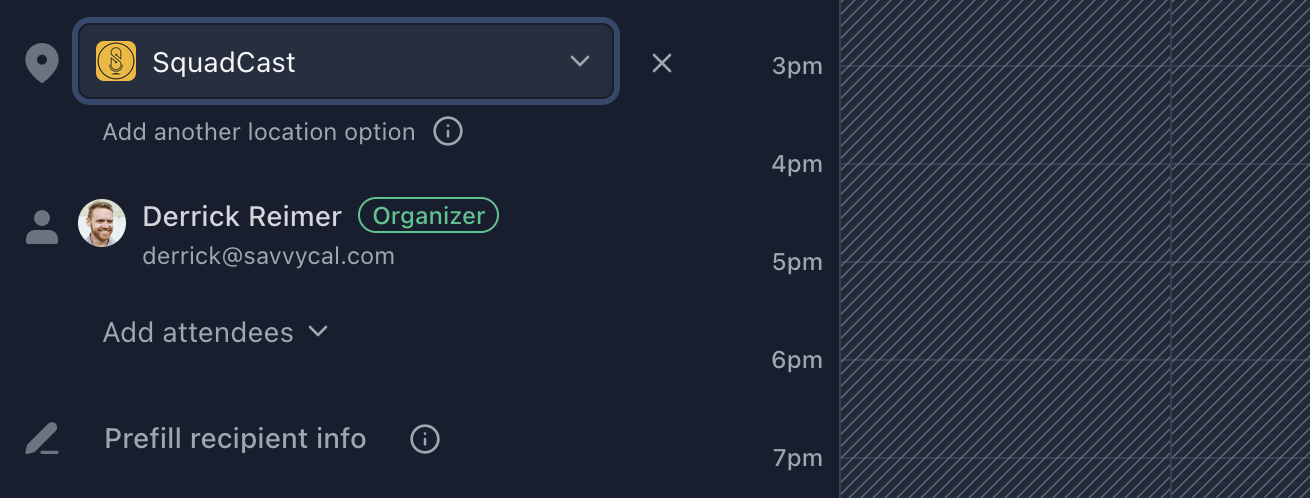The width and height of the screenshot is (1310, 498).
Task: Click the location pin icon
Action: click(42, 64)
